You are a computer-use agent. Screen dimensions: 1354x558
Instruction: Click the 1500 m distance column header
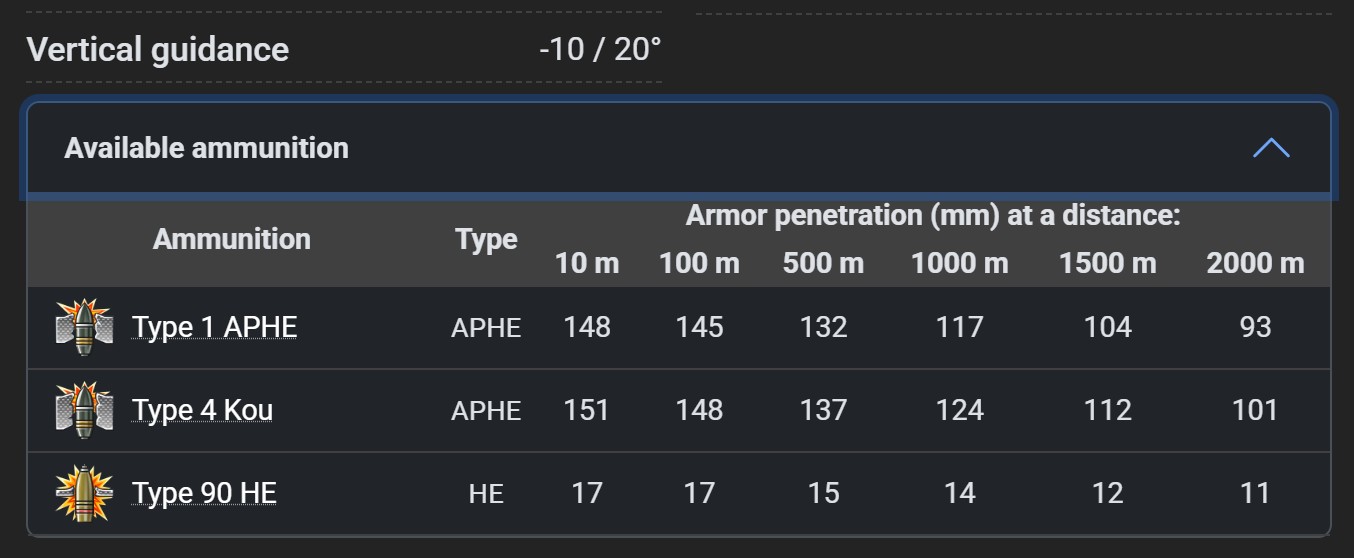[x=1107, y=263]
